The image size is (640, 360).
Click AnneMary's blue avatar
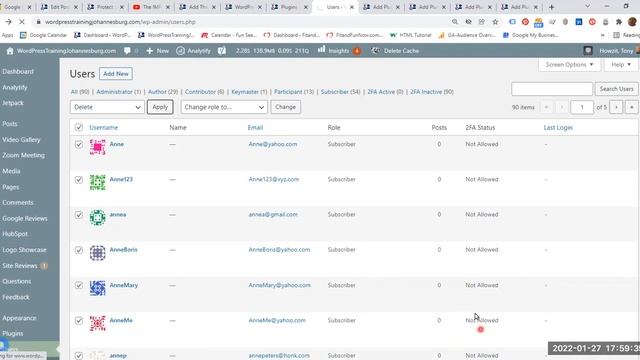(98, 288)
